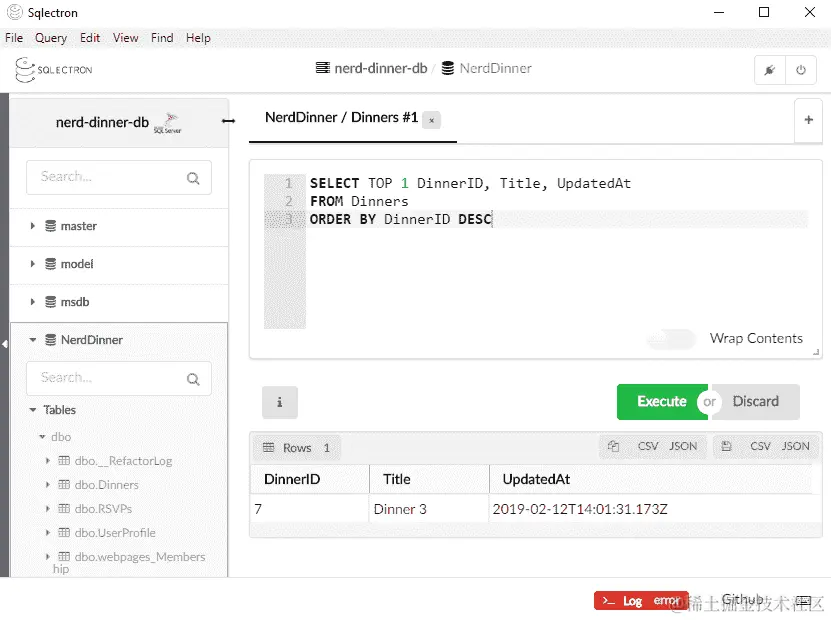831x620 pixels.
Task: Collapse the Tables section
Action: click(33, 410)
